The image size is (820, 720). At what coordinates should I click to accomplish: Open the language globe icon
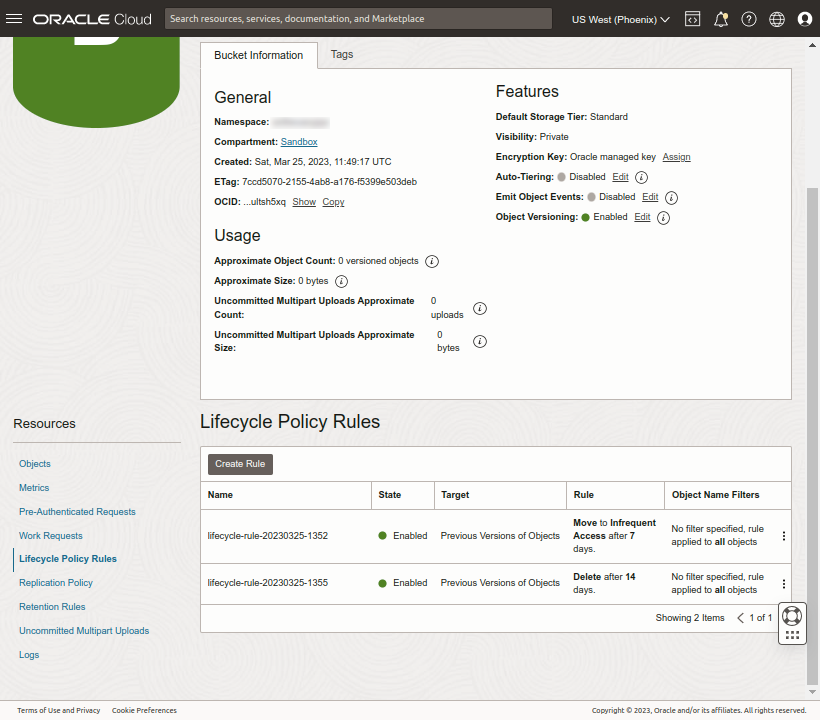[x=776, y=18]
